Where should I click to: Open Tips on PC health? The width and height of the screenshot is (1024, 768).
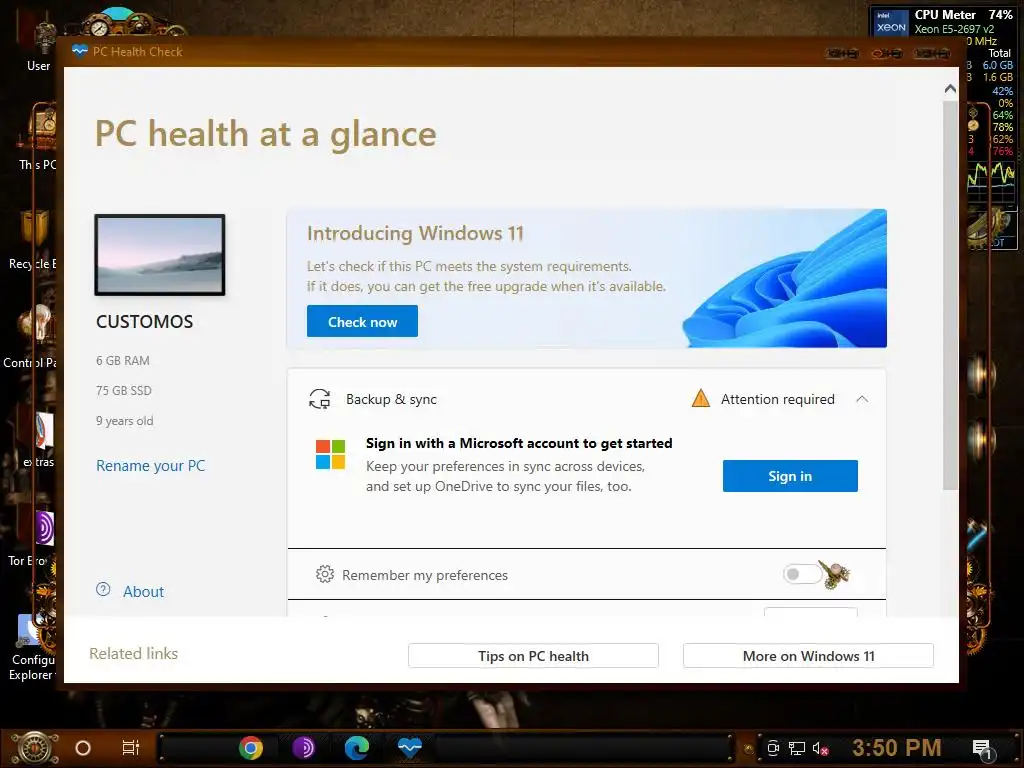click(x=533, y=656)
